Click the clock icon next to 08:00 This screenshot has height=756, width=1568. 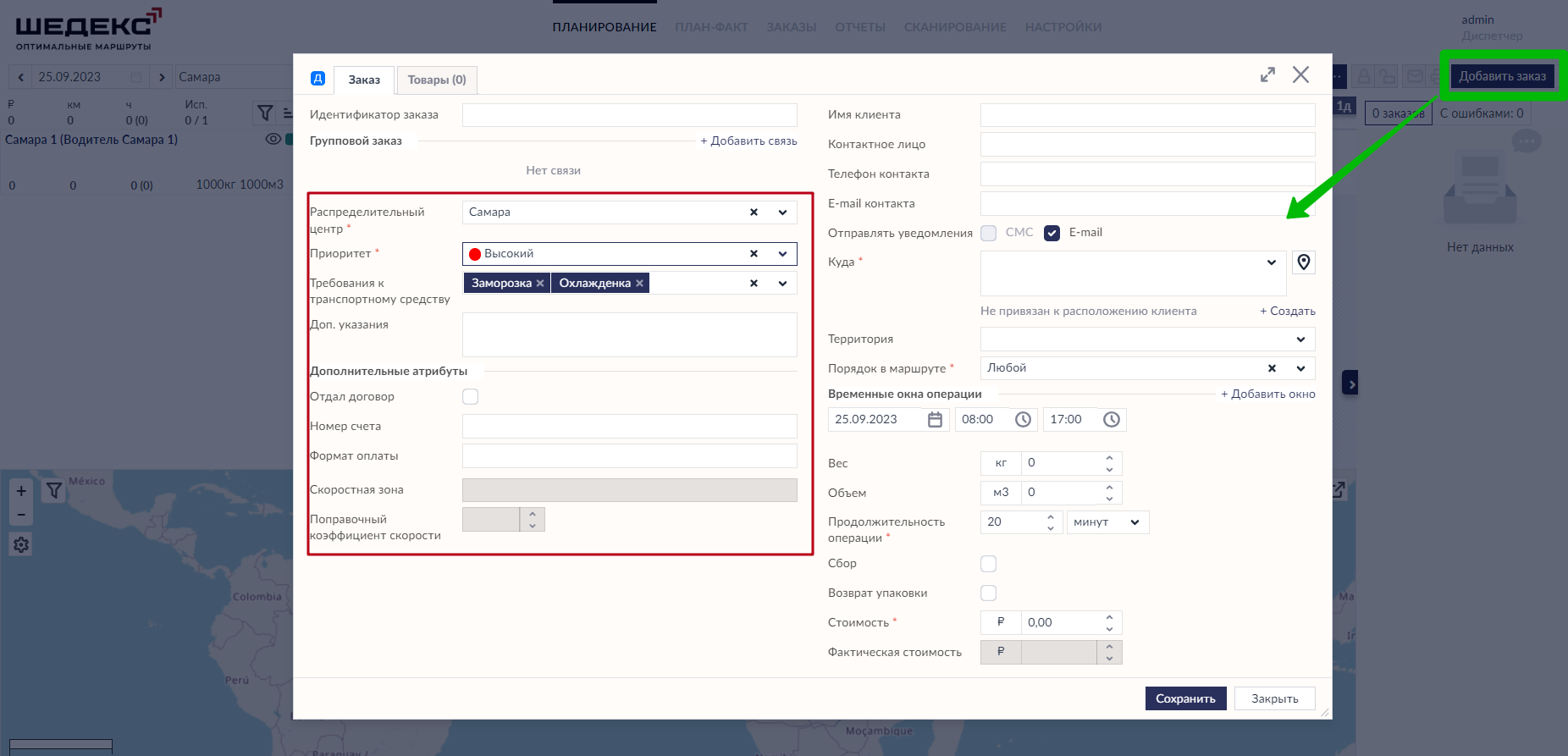click(x=1023, y=420)
